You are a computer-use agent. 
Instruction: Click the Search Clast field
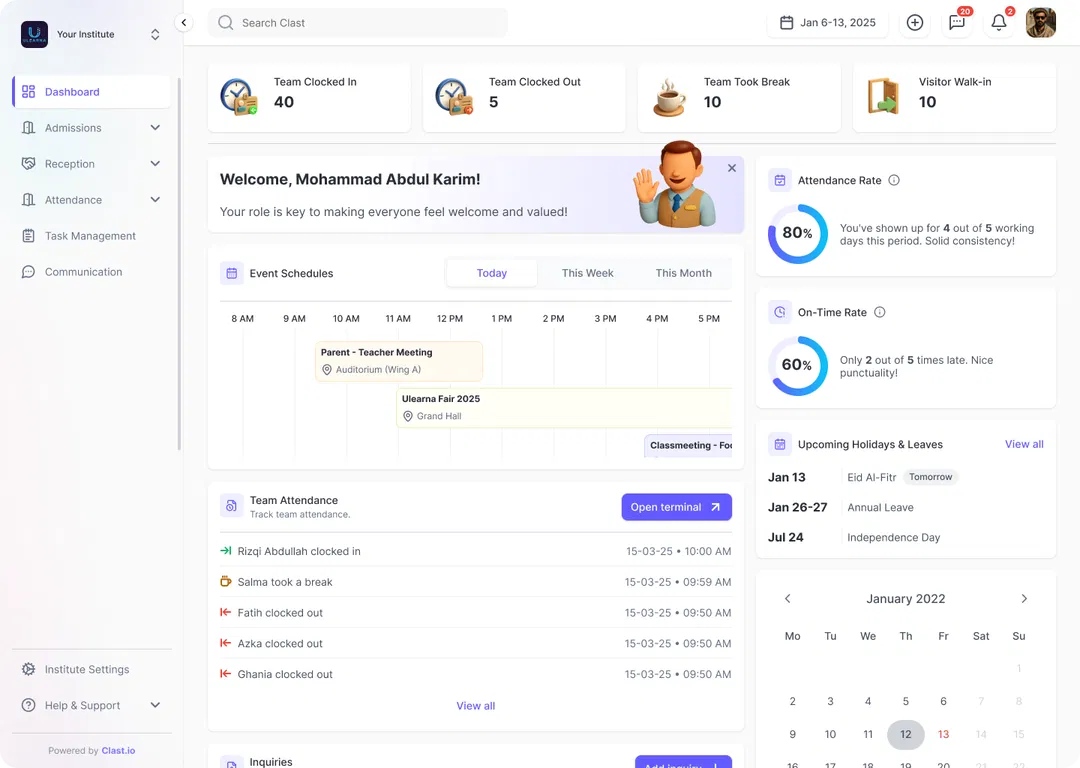point(358,23)
